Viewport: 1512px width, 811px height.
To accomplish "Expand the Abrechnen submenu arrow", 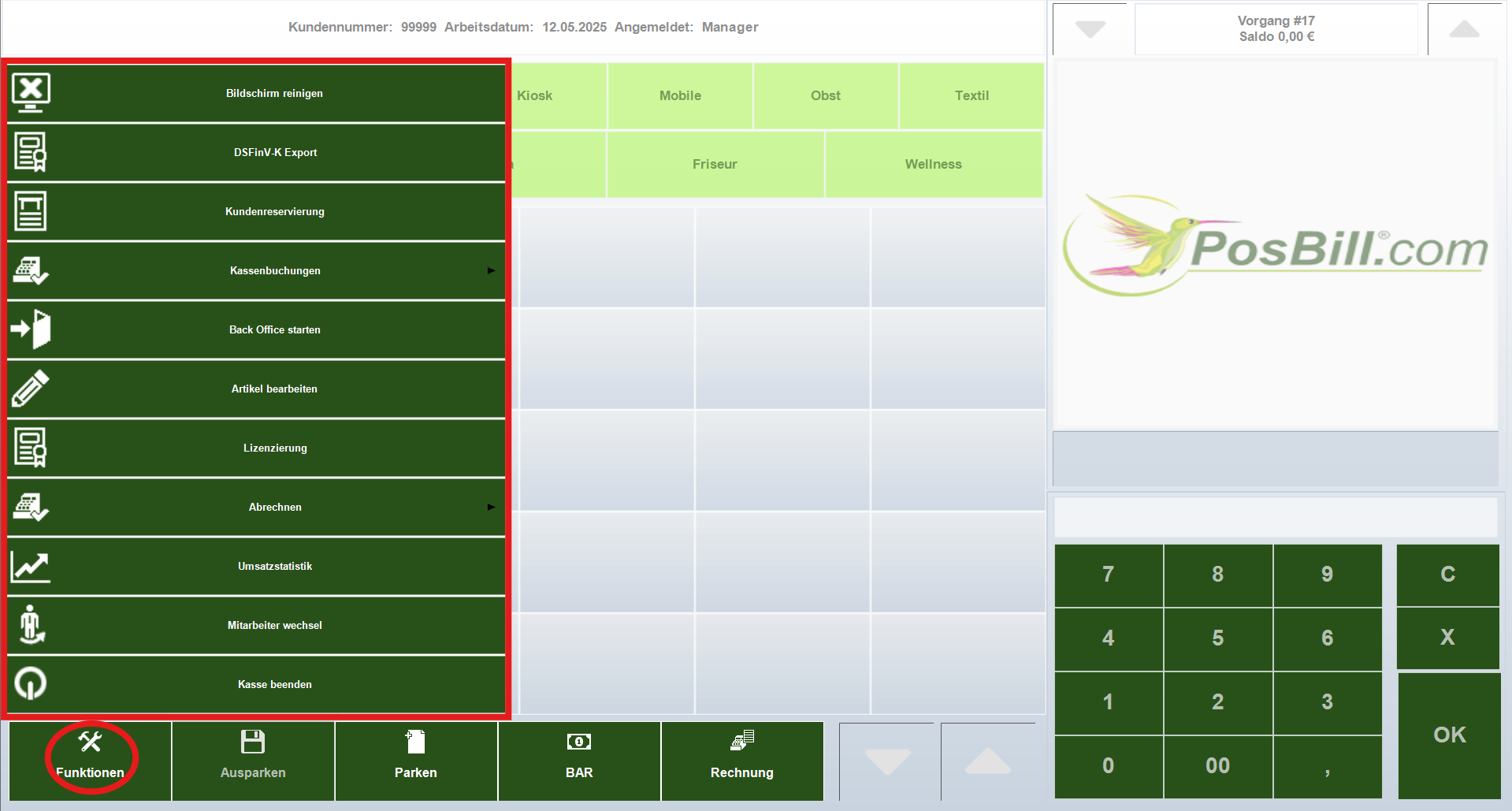I will tap(491, 507).
